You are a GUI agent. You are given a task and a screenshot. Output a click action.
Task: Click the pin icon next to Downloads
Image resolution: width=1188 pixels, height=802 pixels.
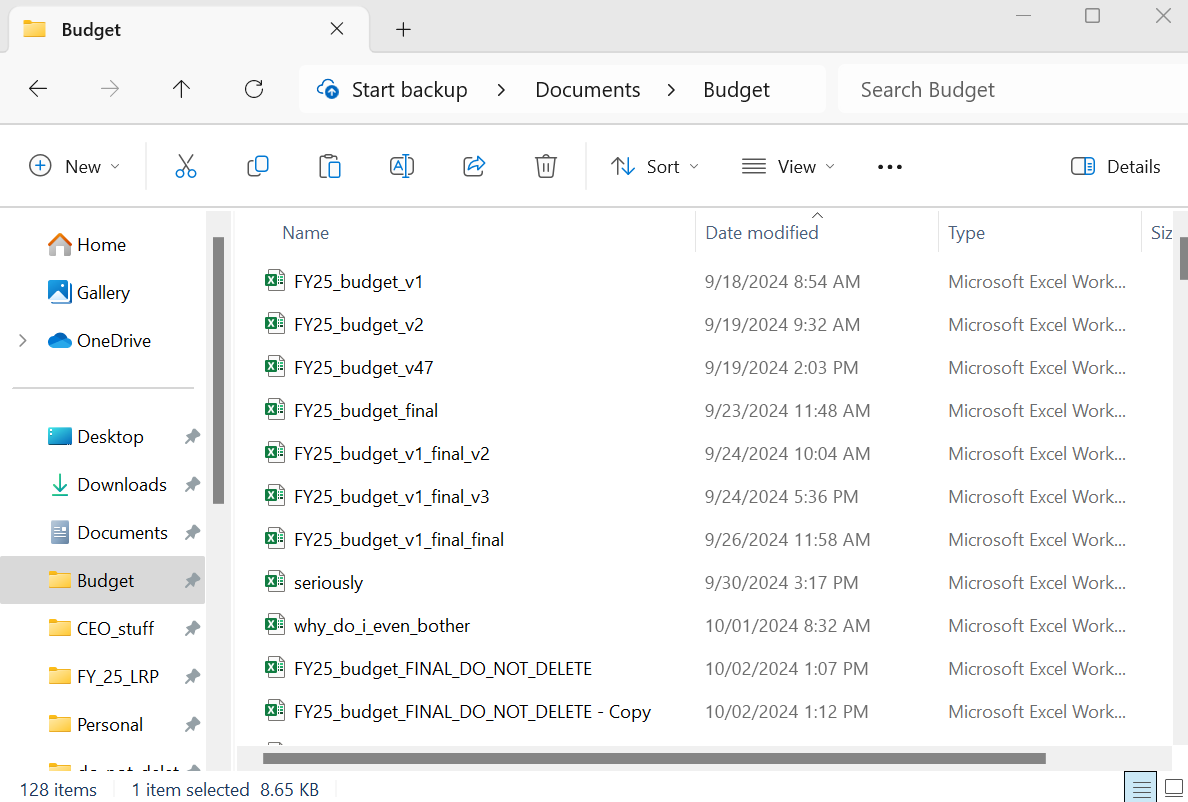click(192, 485)
